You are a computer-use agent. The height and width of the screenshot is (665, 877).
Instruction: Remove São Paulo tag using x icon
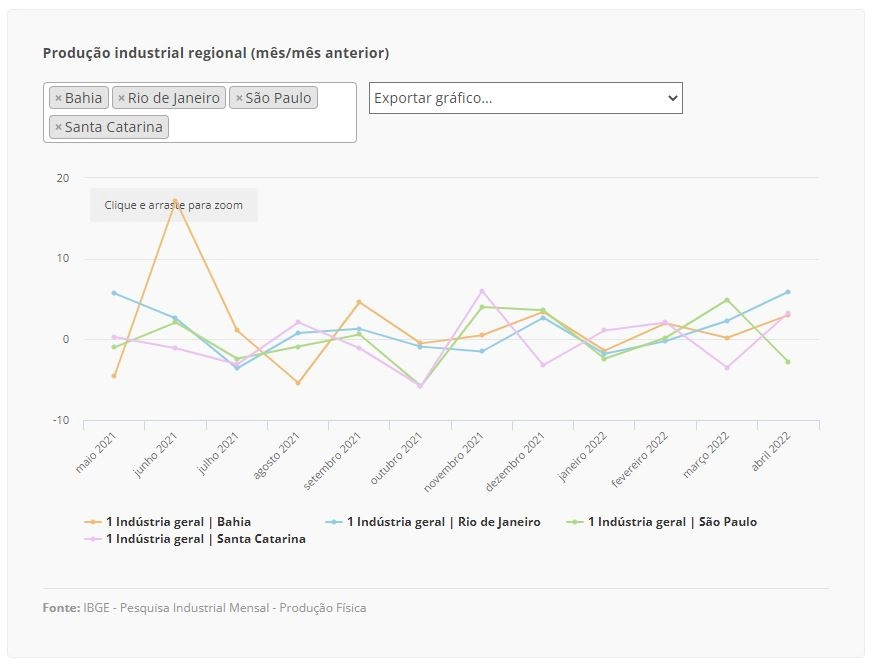pos(239,98)
